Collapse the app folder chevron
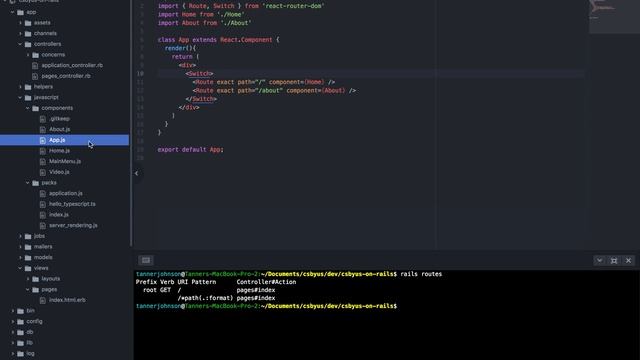Image resolution: width=640 pixels, height=360 pixels. click(x=13, y=12)
